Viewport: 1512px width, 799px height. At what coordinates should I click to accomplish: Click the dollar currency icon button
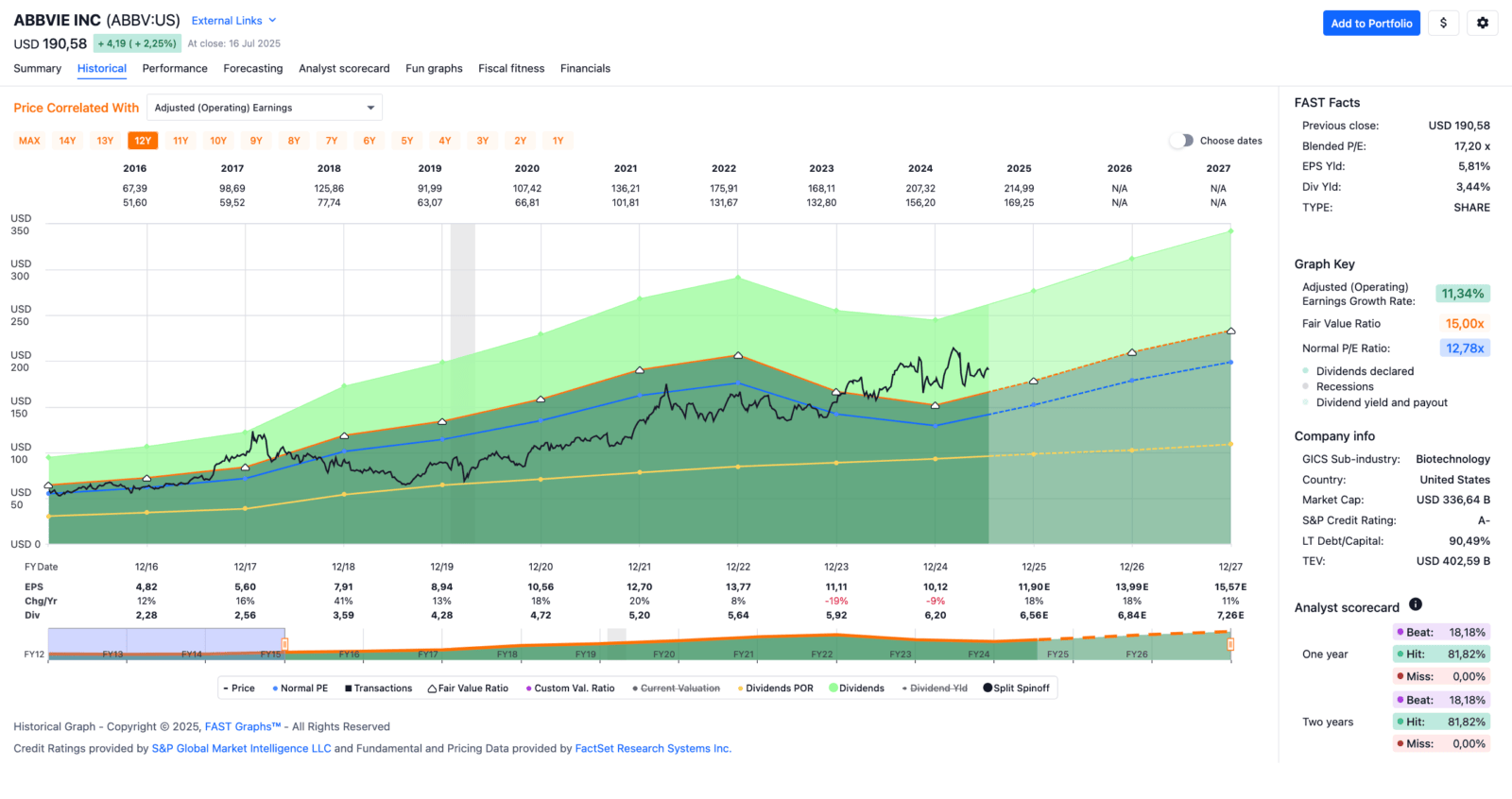point(1443,24)
